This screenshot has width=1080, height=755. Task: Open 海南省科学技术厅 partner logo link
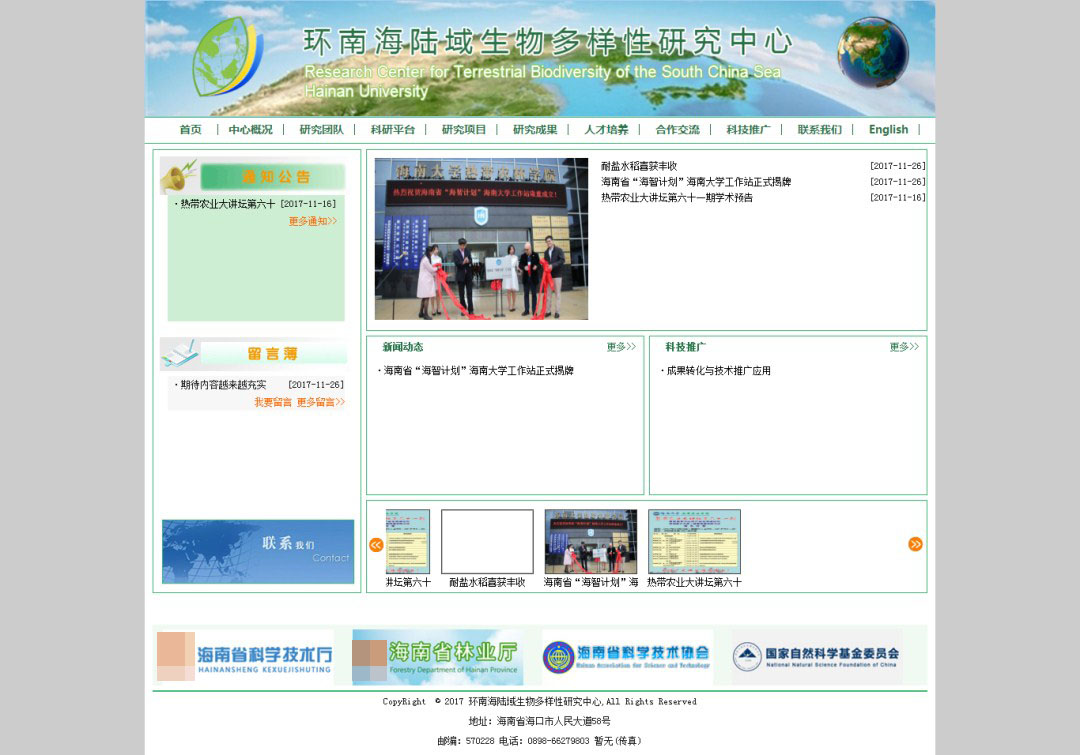tap(244, 657)
